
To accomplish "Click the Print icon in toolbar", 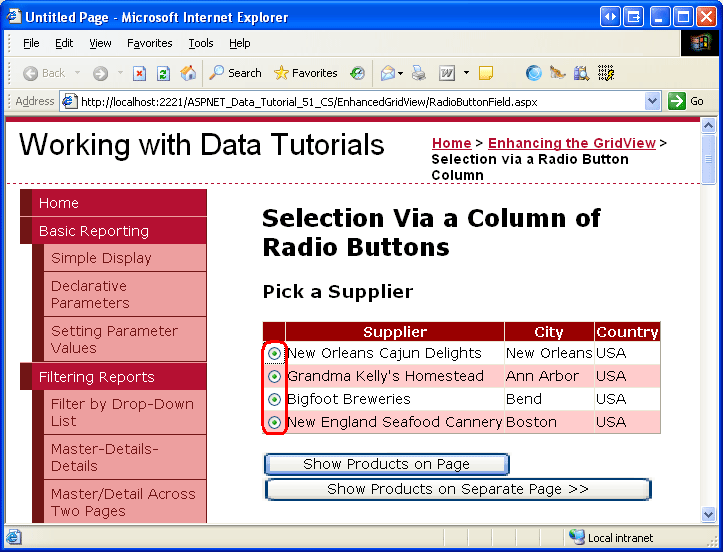I will [417, 73].
